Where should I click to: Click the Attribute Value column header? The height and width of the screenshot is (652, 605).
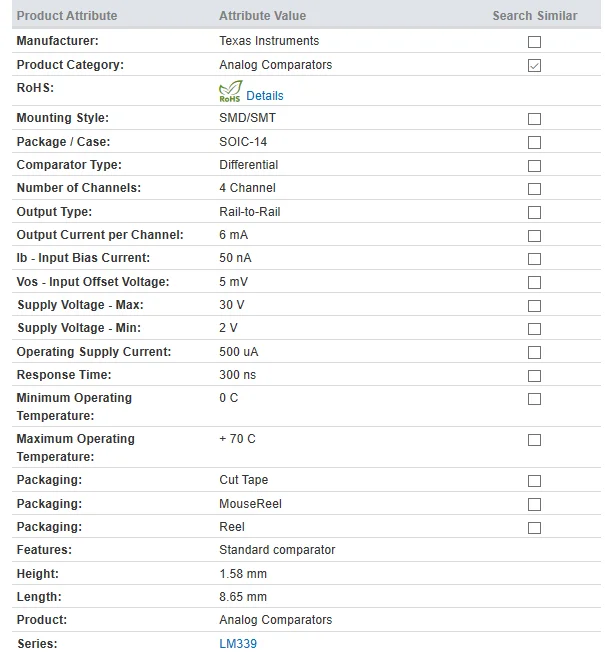point(262,16)
